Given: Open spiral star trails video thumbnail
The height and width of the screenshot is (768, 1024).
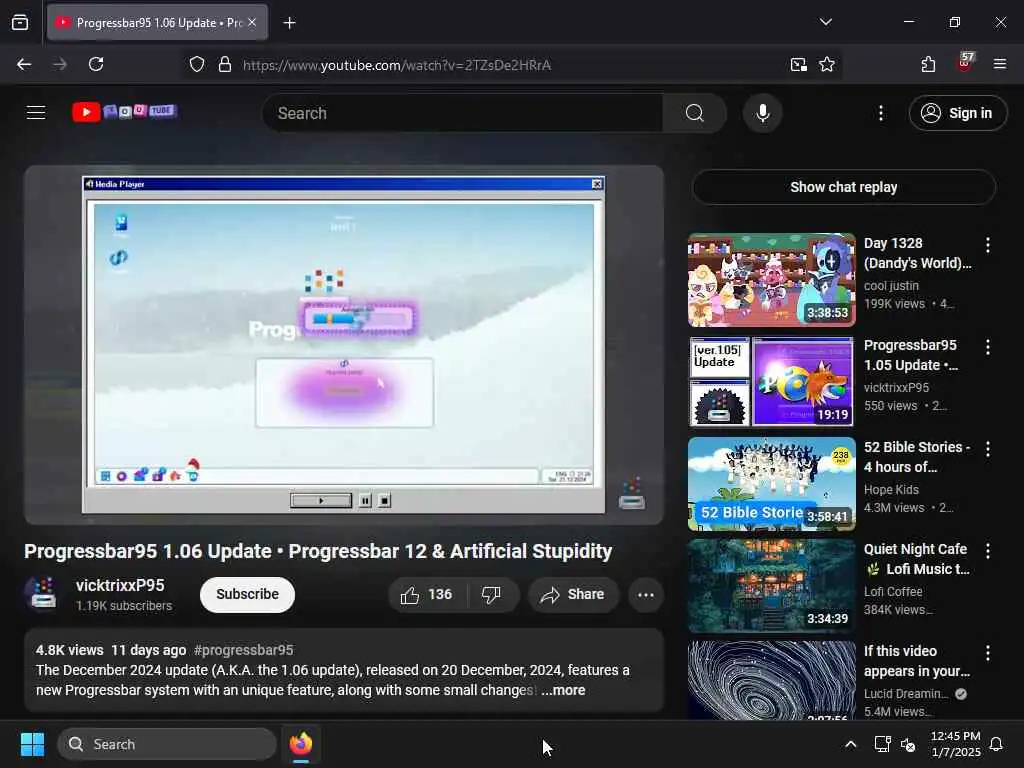Looking at the screenshot, I should (771, 680).
